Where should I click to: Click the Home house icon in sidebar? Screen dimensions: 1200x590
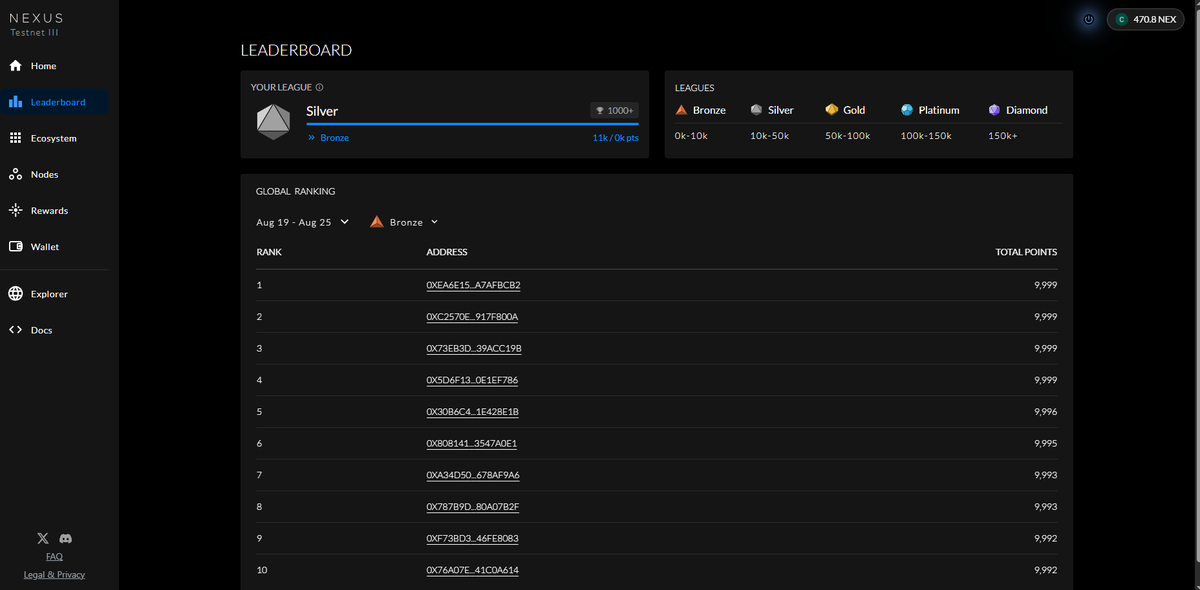pos(15,66)
